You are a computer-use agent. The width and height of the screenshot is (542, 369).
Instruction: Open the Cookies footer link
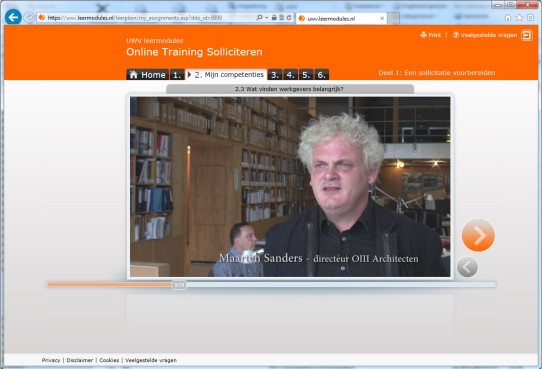coord(109,360)
